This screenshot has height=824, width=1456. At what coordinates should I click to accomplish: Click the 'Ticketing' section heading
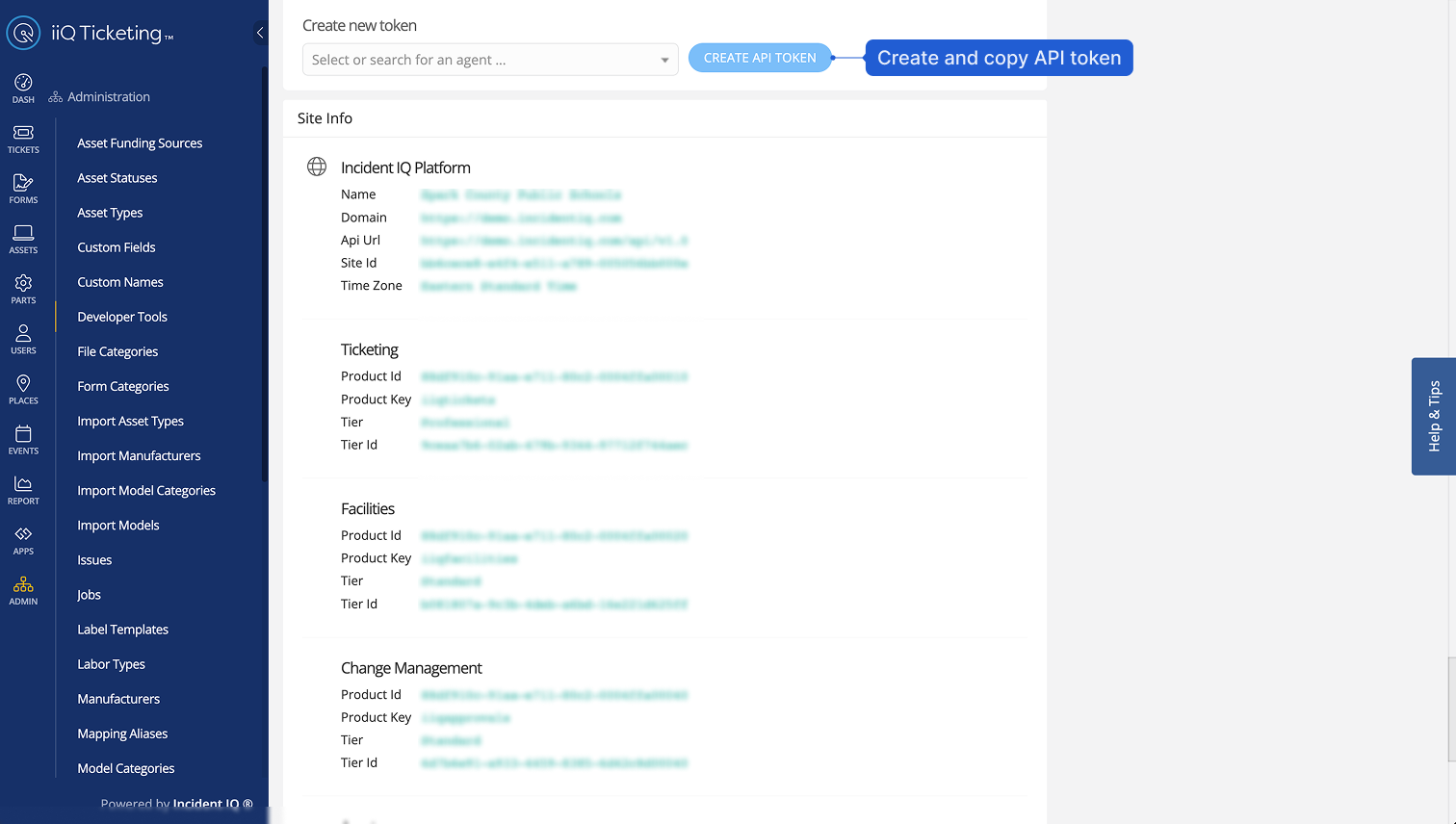369,349
